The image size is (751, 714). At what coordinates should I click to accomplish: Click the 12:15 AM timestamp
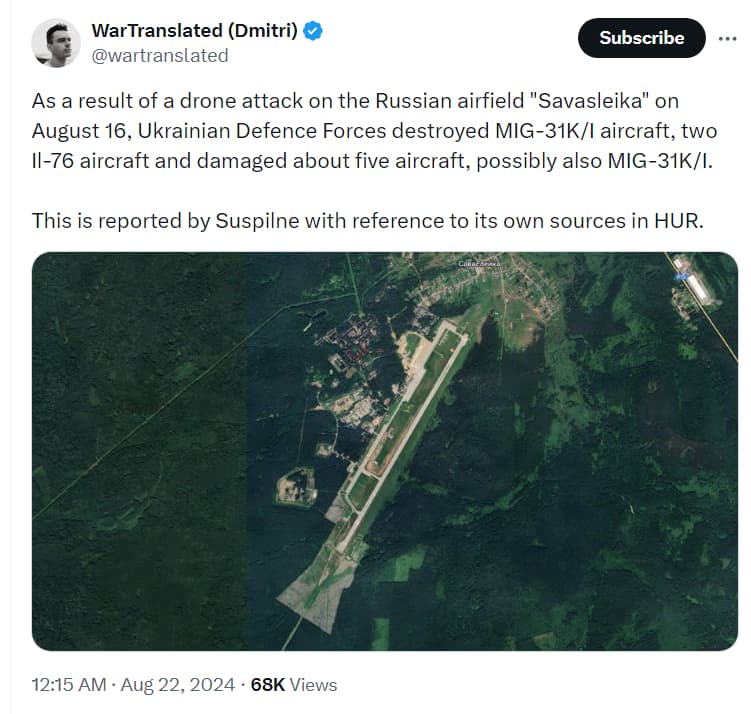coord(69,685)
